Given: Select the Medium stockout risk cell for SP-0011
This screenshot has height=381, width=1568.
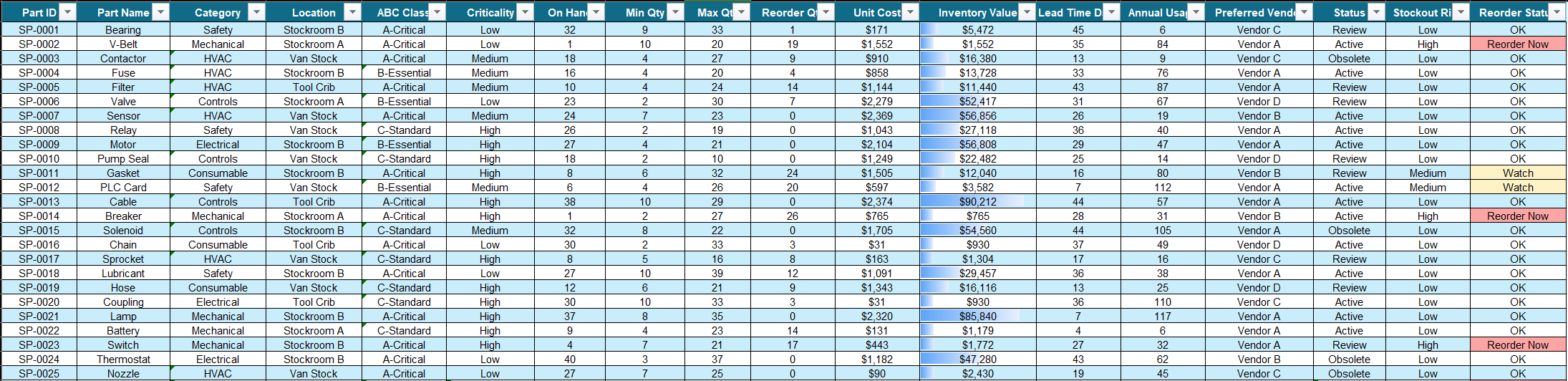Looking at the screenshot, I should (1428, 173).
